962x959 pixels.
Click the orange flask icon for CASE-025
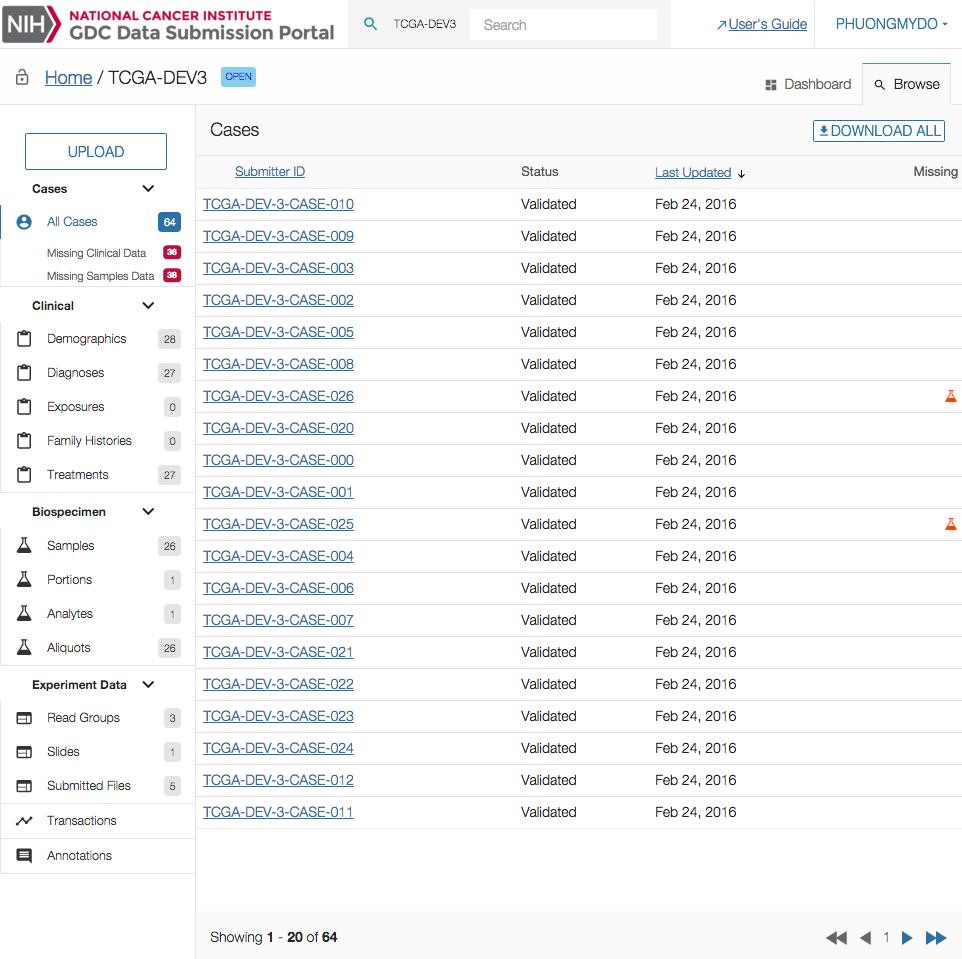(950, 524)
